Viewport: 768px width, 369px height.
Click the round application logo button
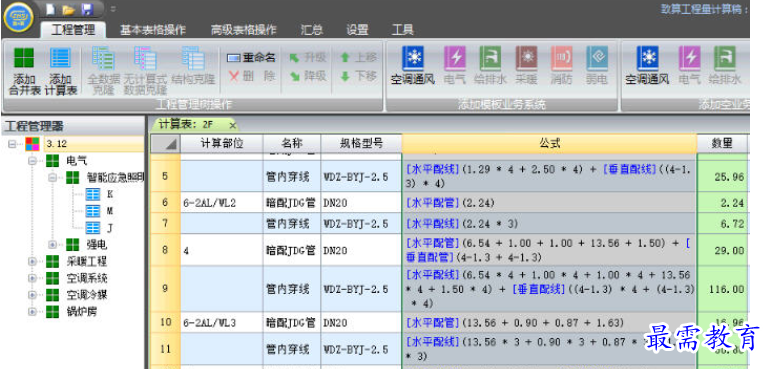(19, 18)
